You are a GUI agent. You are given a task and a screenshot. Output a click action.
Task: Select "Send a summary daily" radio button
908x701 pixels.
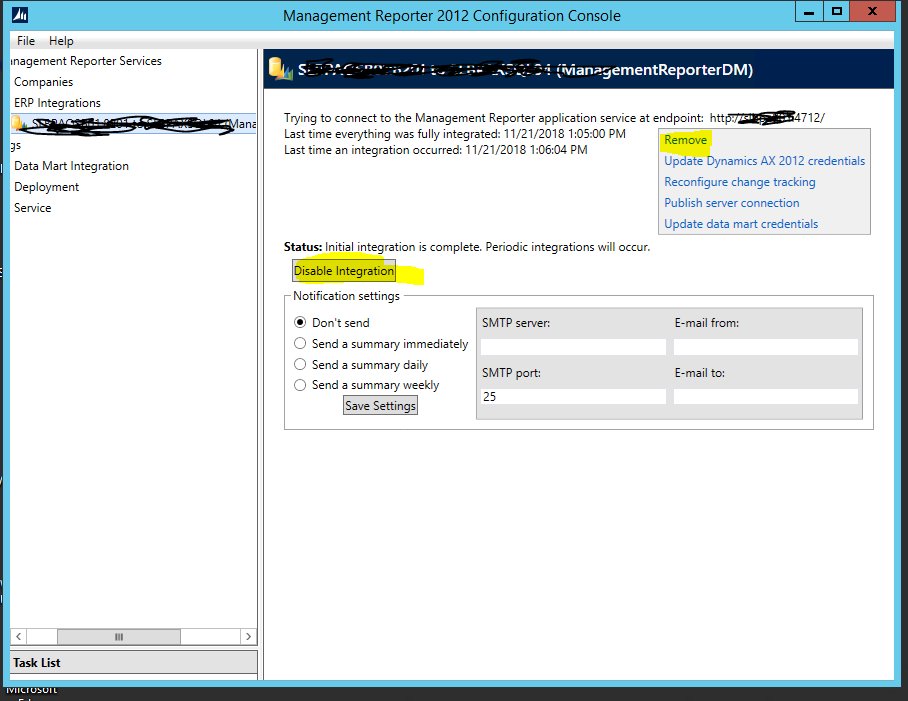click(x=300, y=365)
